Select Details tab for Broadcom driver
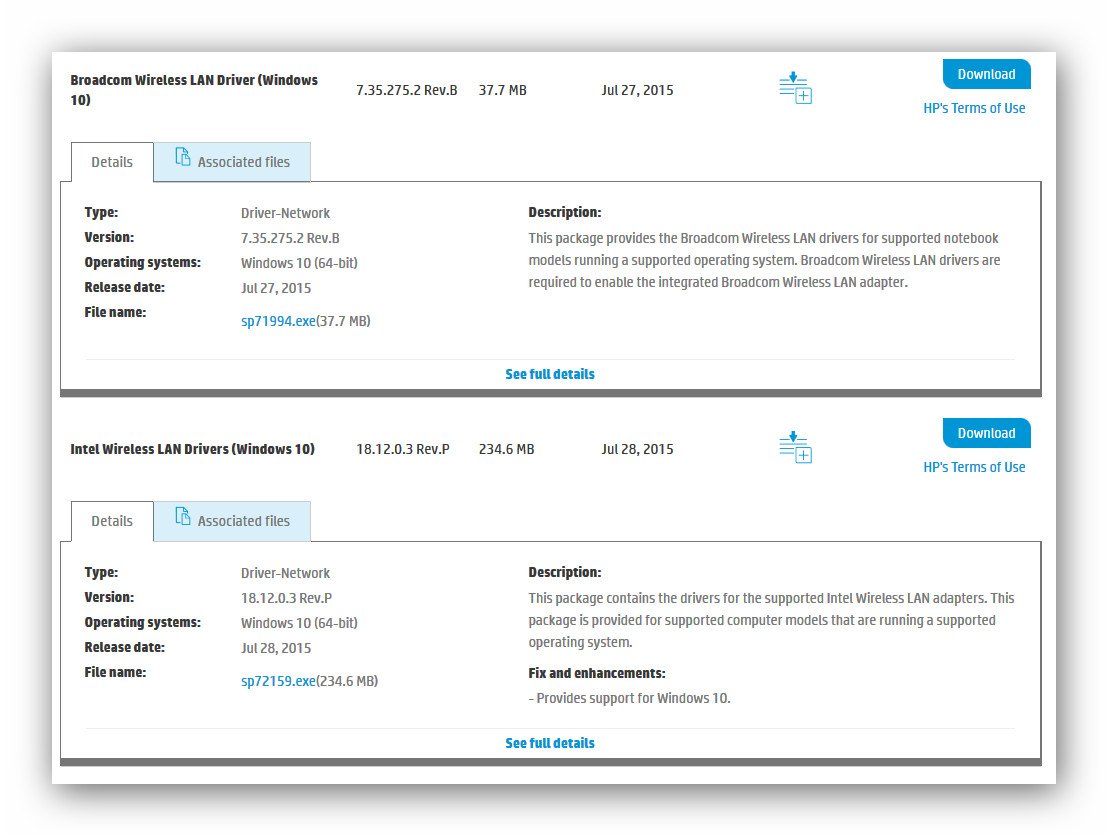 (112, 162)
